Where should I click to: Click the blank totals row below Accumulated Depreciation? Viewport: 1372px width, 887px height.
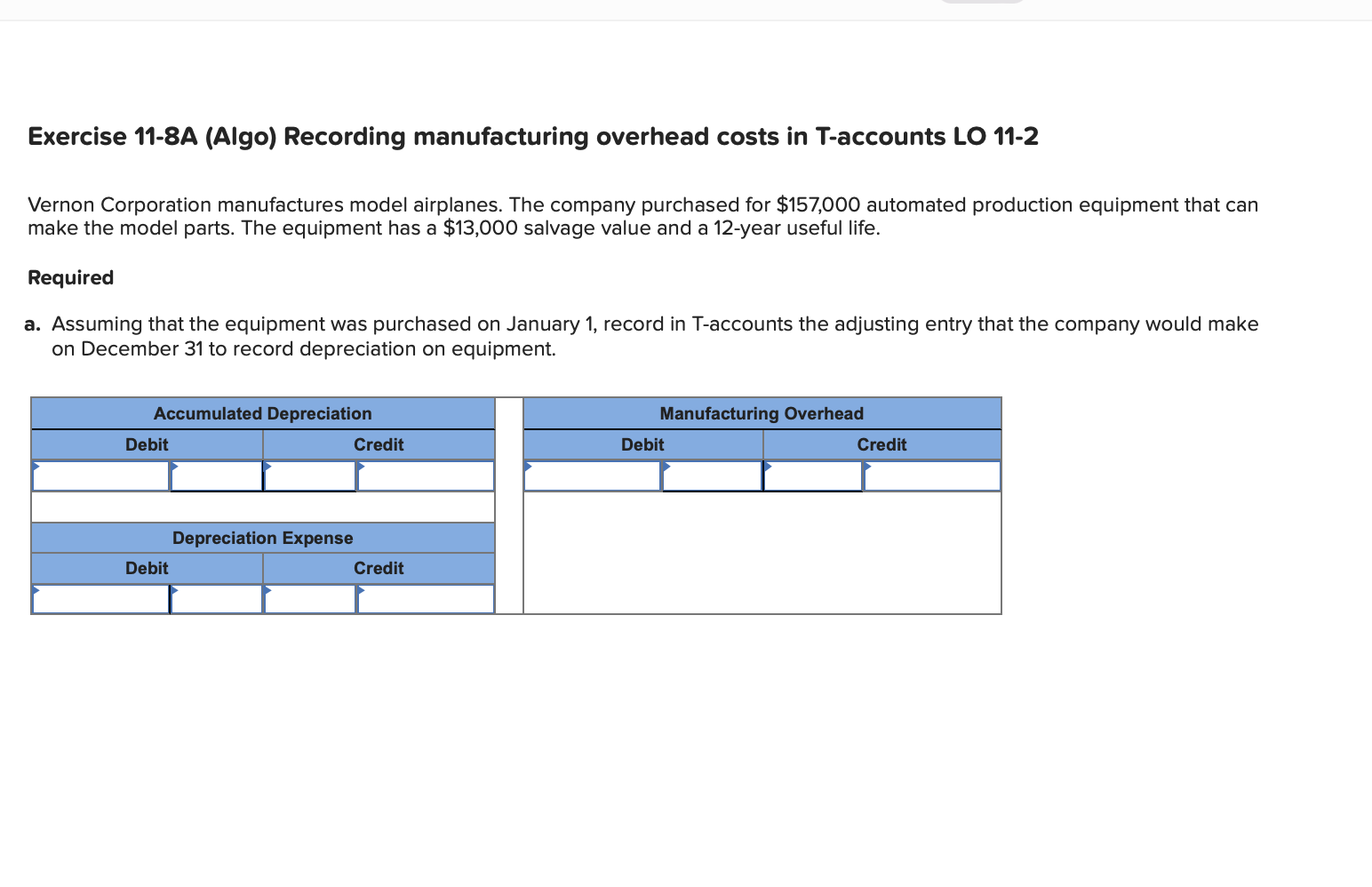pos(262,507)
